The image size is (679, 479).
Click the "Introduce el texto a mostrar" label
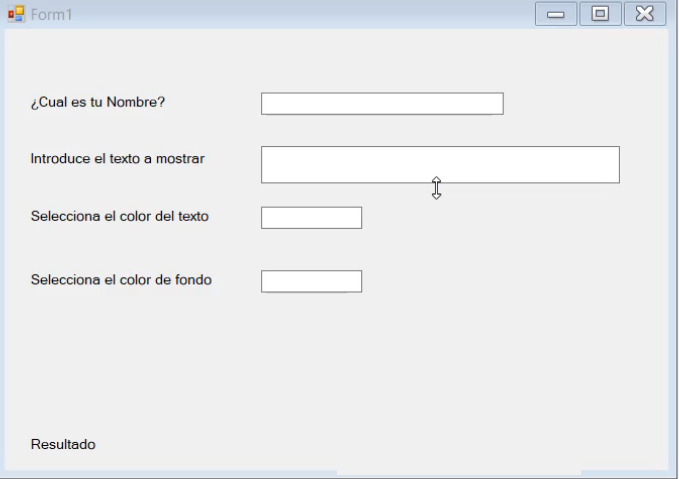pyautogui.click(x=118, y=158)
